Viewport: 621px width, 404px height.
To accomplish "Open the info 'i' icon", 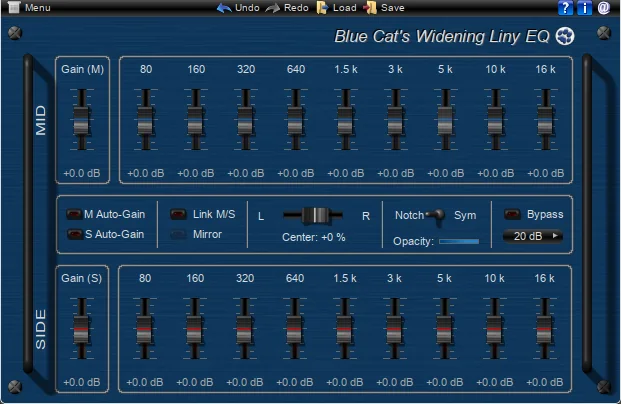I will pyautogui.click(x=584, y=8).
